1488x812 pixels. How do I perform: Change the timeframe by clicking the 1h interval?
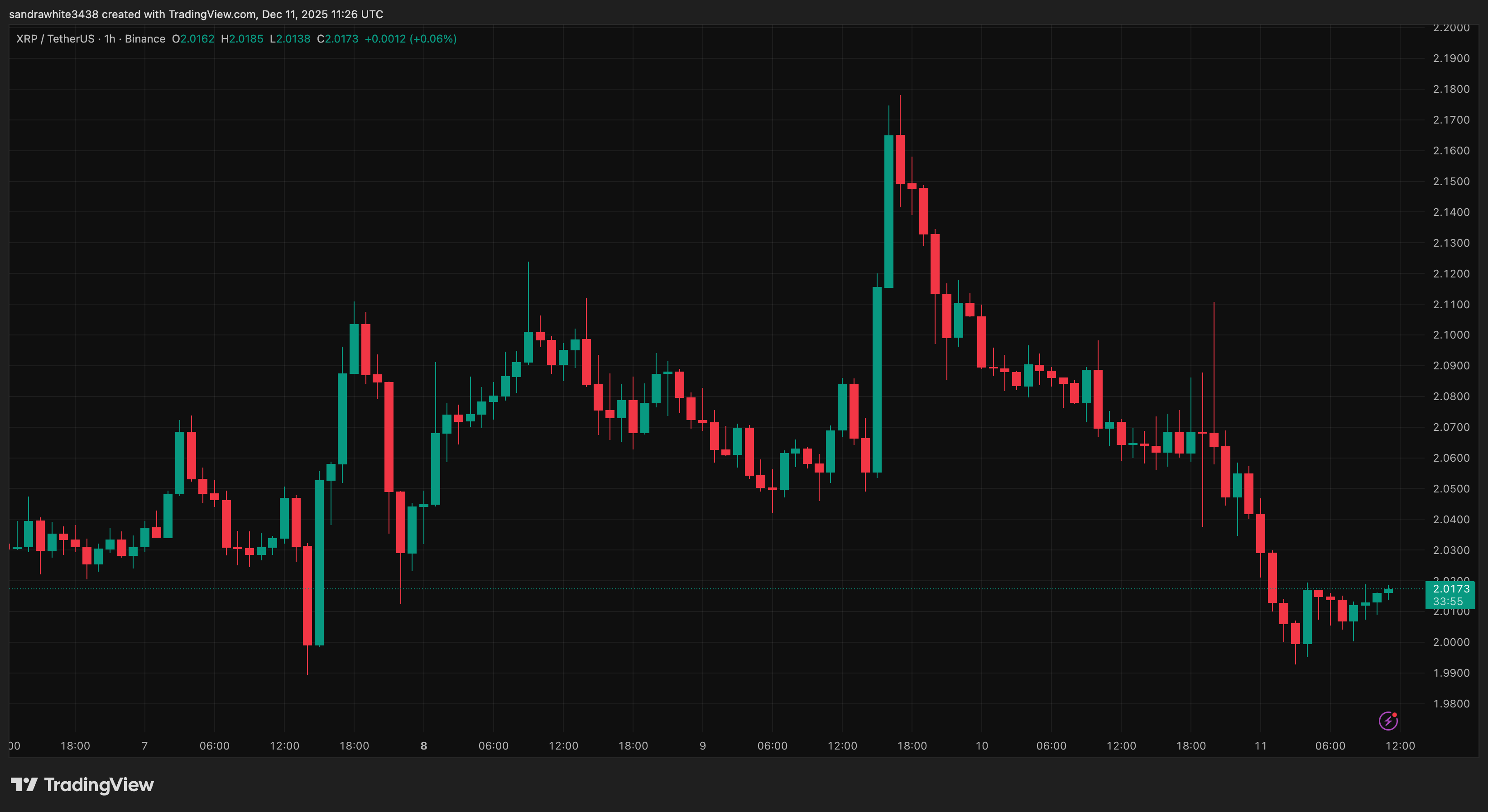tap(109, 38)
